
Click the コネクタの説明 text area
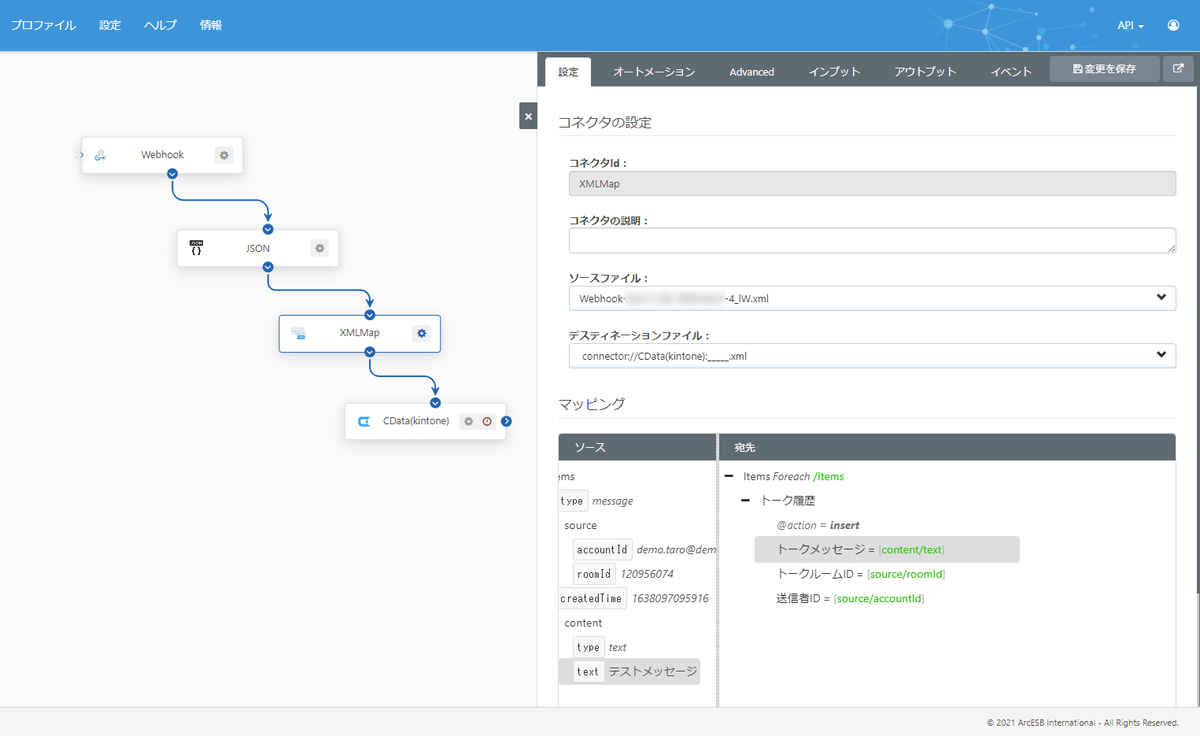pyautogui.click(x=872, y=240)
